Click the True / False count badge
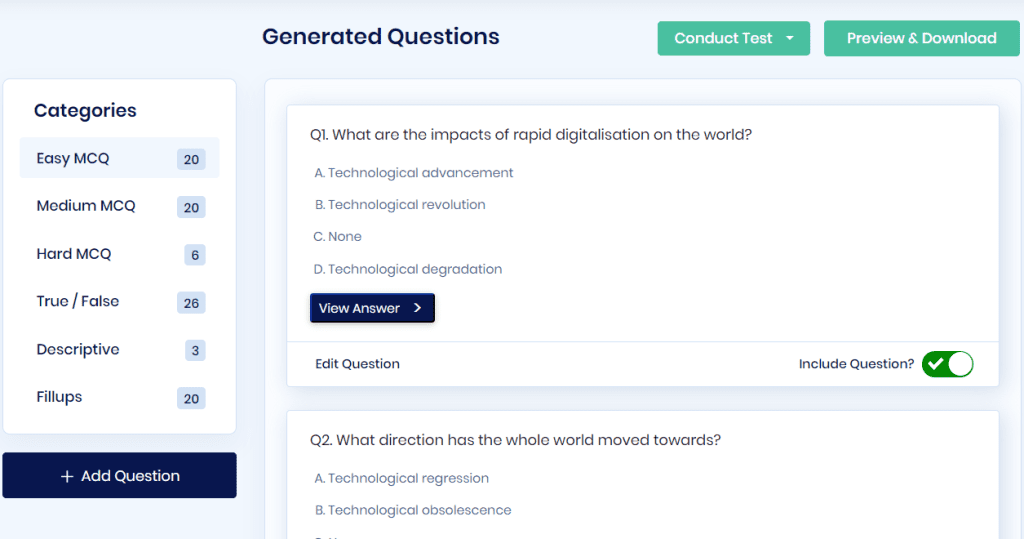This screenshot has width=1024, height=539. [191, 302]
